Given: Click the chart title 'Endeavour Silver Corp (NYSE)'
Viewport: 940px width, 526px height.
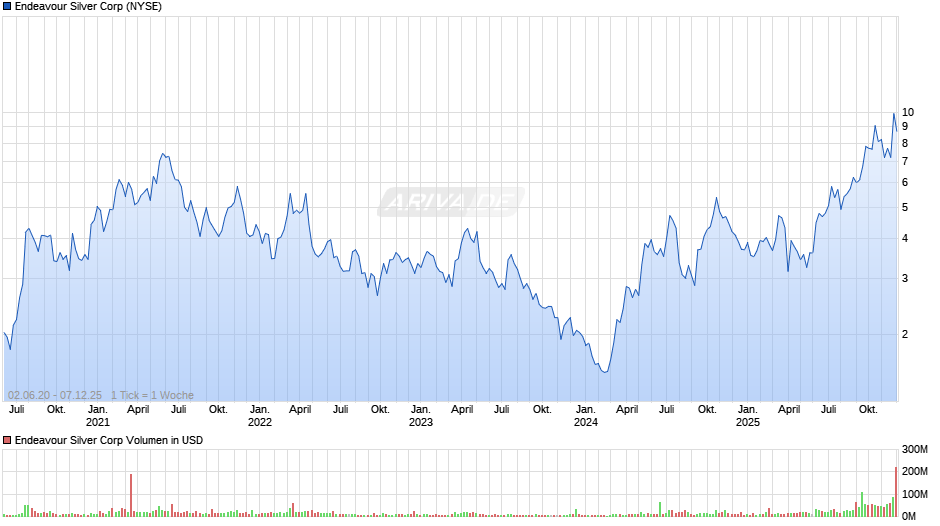Looking at the screenshot, I should [x=88, y=7].
